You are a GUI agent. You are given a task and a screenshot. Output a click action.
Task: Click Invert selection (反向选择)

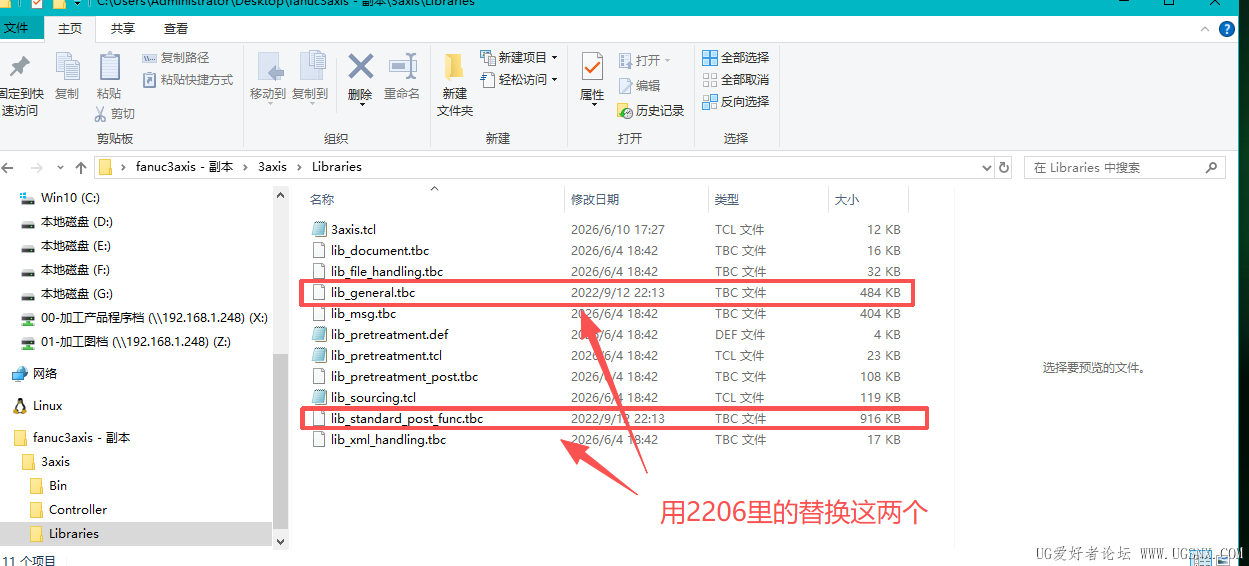pyautogui.click(x=736, y=102)
